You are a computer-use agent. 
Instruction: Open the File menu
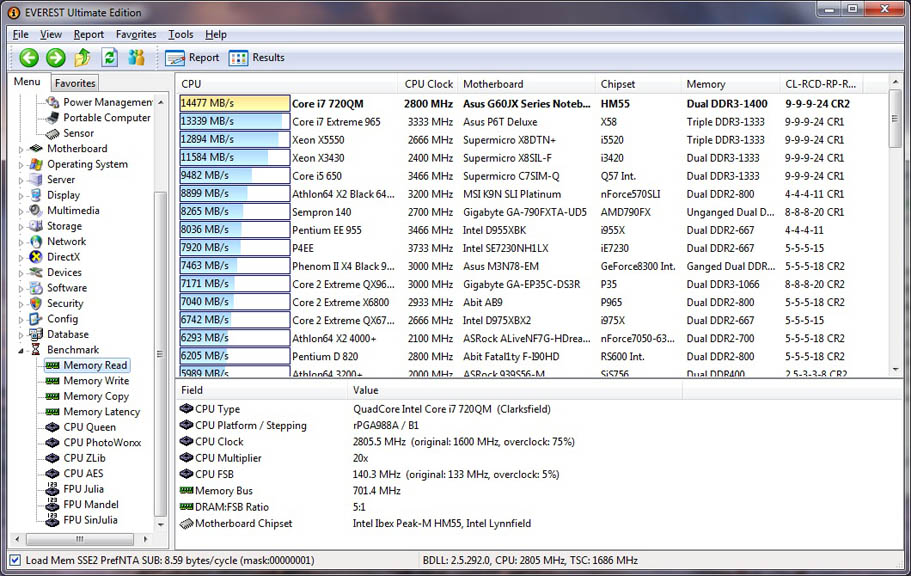point(20,34)
